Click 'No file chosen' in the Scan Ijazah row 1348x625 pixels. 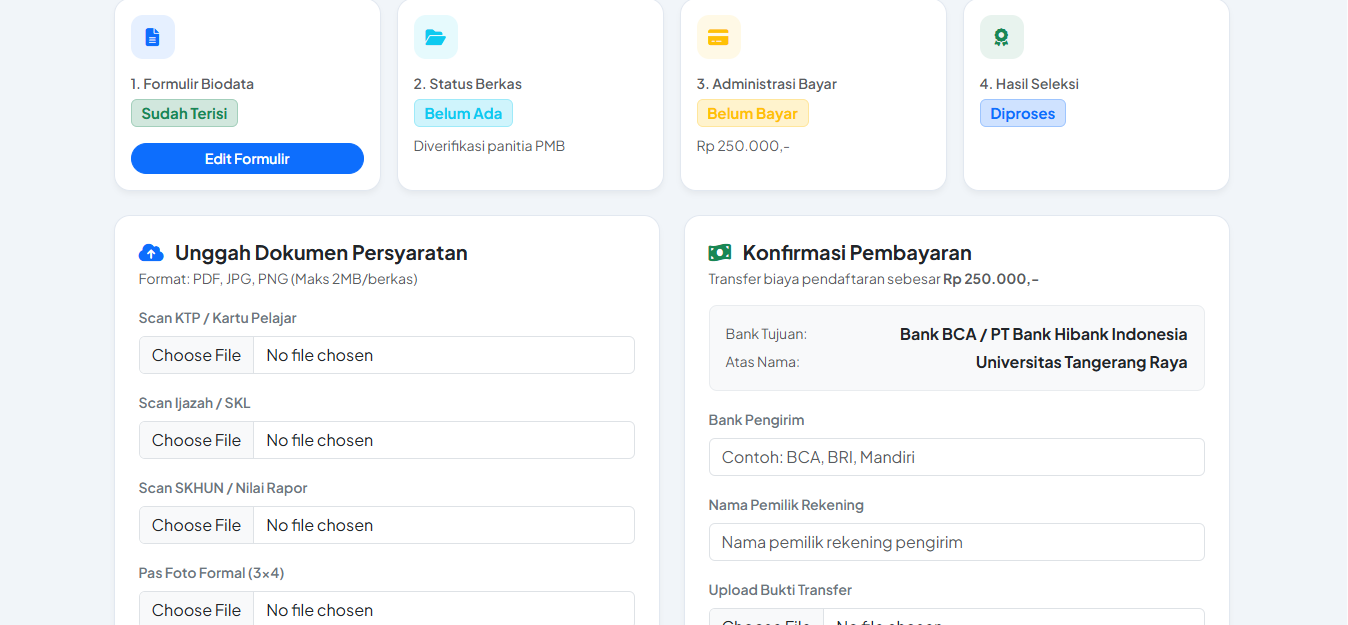click(x=320, y=440)
